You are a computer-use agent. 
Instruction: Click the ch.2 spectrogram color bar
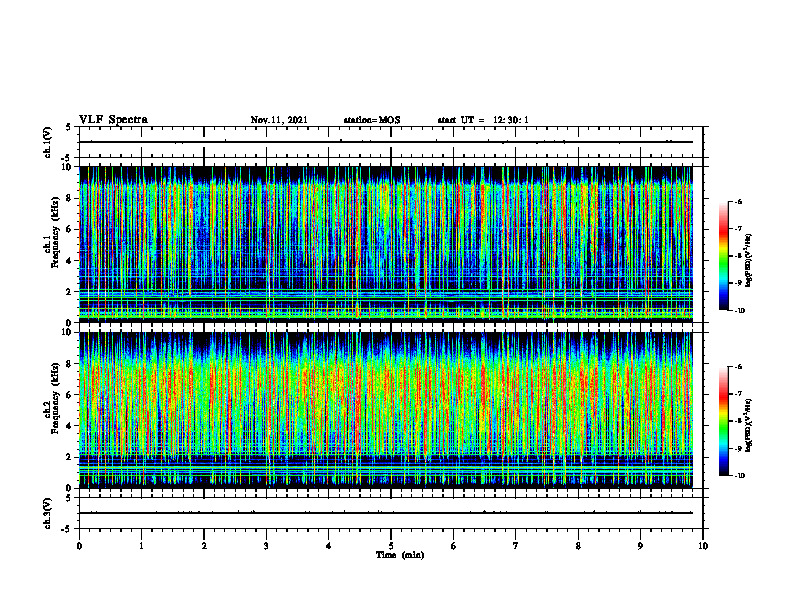pos(723,421)
